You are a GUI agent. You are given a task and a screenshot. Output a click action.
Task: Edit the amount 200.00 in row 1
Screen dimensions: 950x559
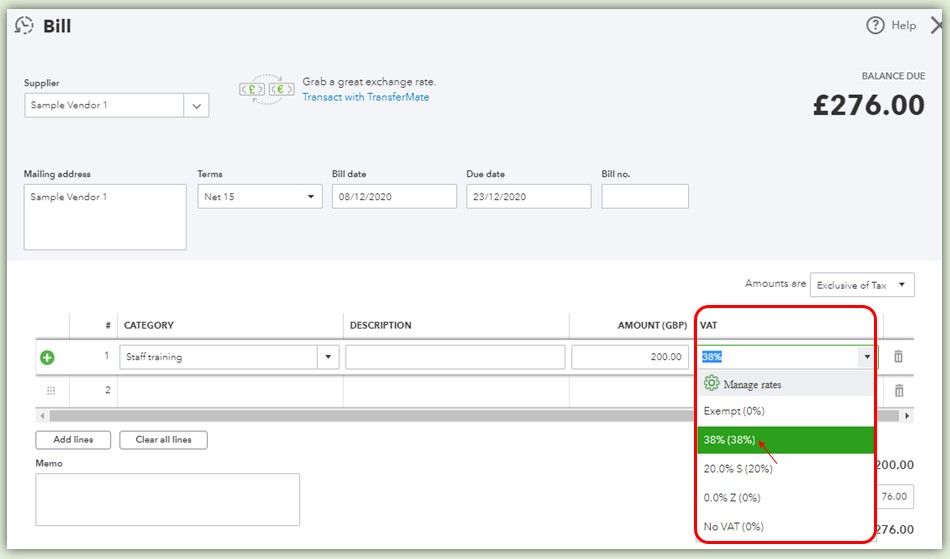click(x=630, y=357)
